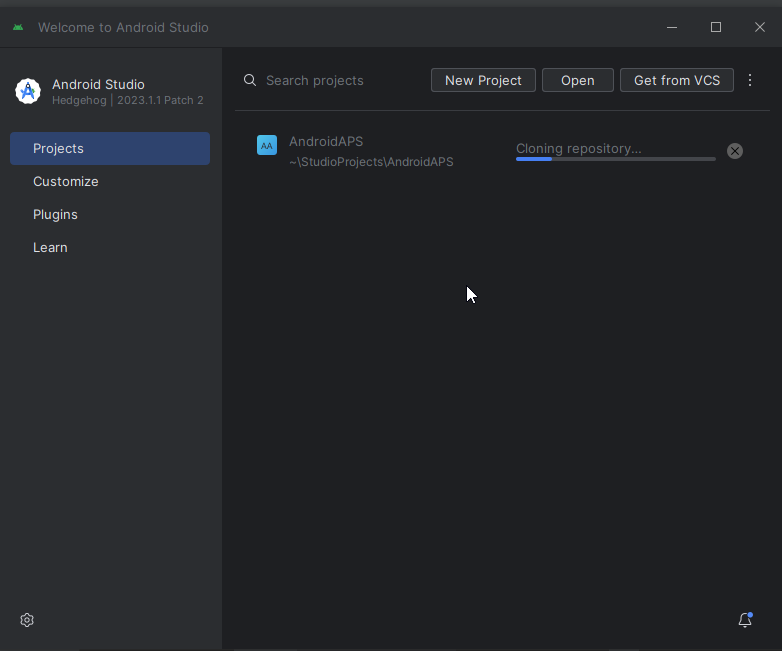
Task: Open the settings gear options menu
Action: click(x=27, y=620)
